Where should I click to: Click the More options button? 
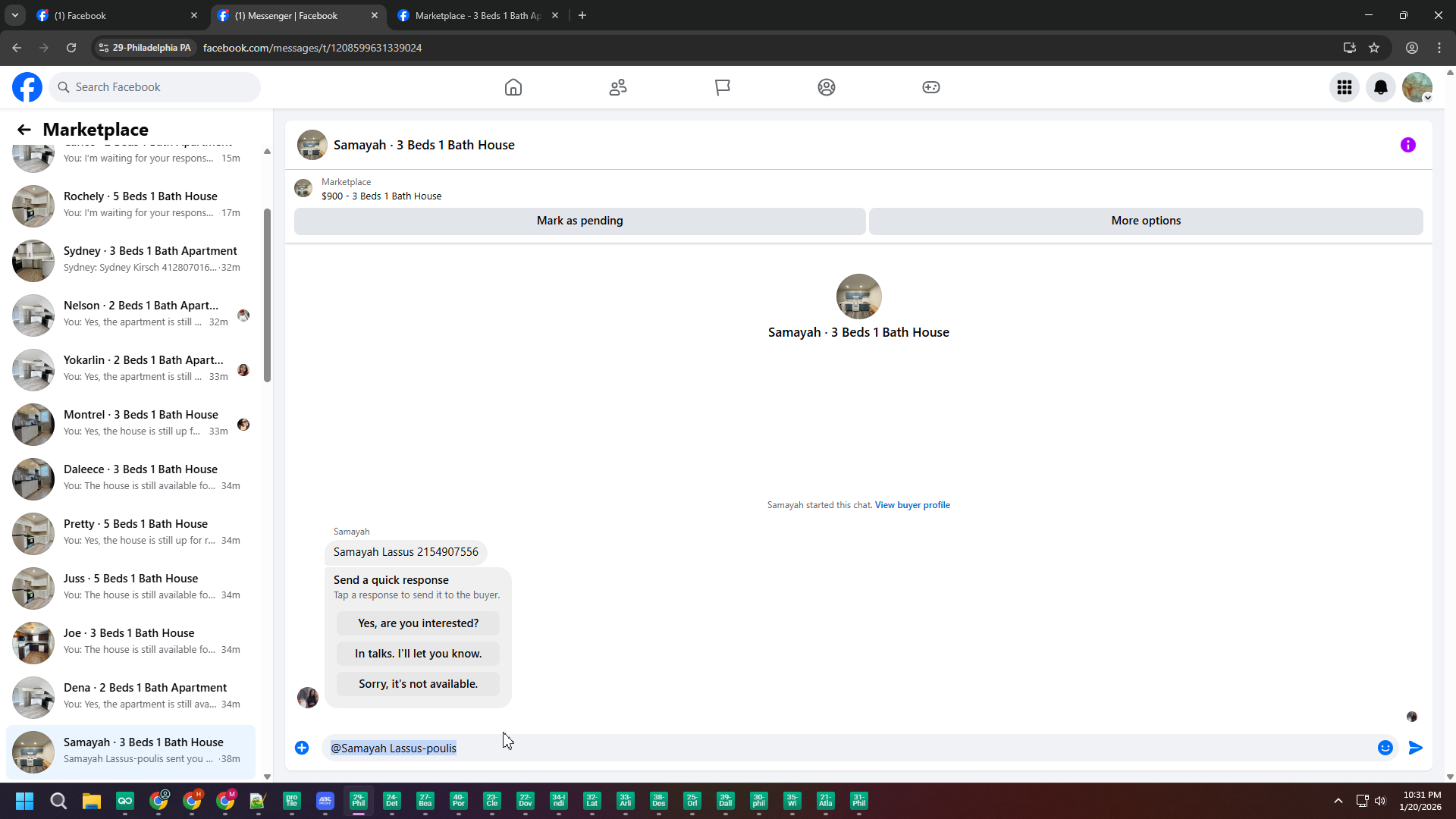pyautogui.click(x=1146, y=221)
